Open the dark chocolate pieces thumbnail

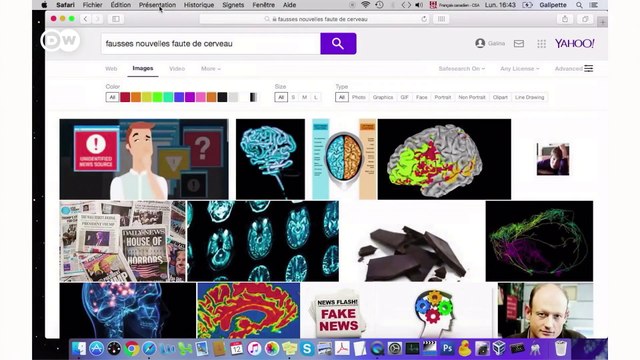(412, 241)
